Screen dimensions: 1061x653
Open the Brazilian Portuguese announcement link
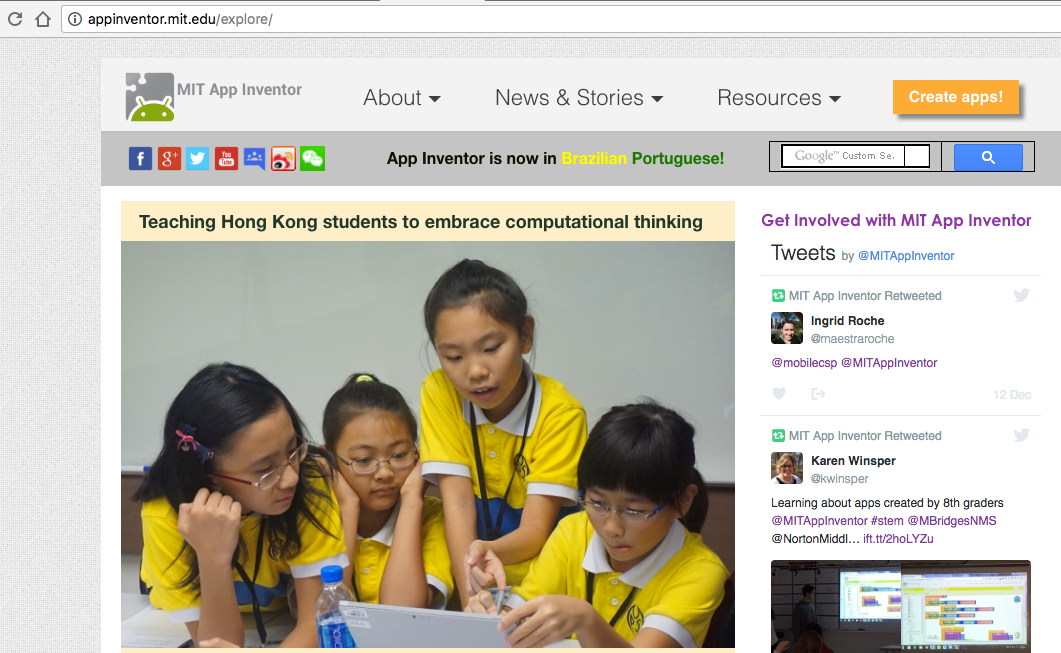[x=556, y=158]
